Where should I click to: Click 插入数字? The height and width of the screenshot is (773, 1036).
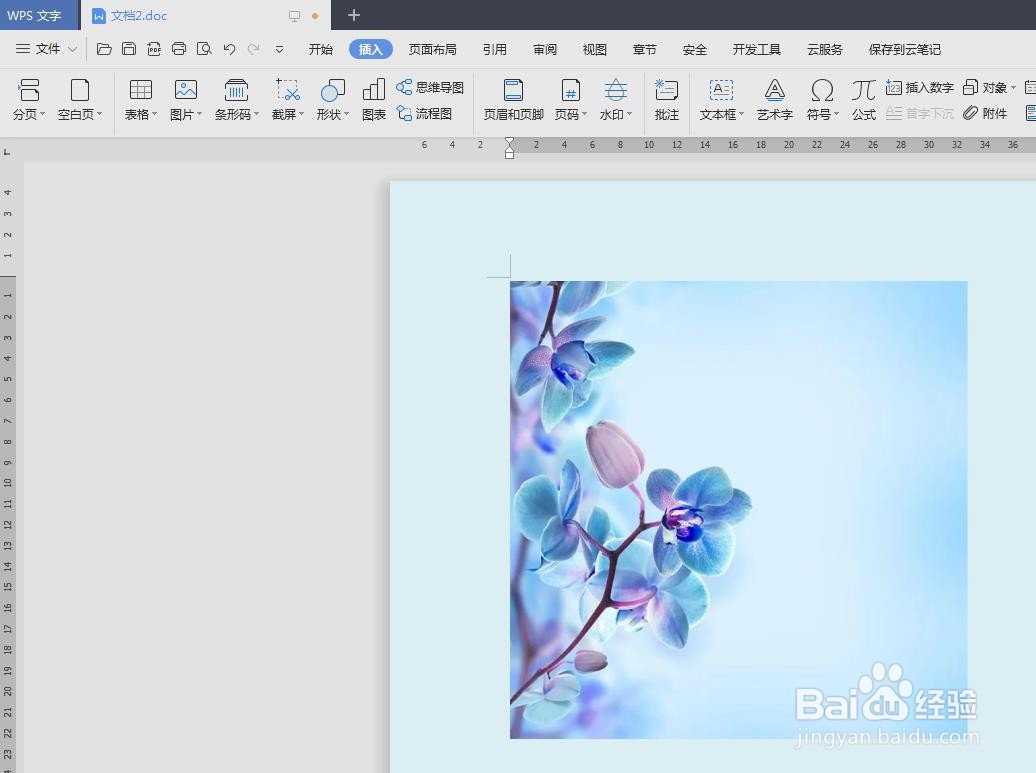click(920, 87)
